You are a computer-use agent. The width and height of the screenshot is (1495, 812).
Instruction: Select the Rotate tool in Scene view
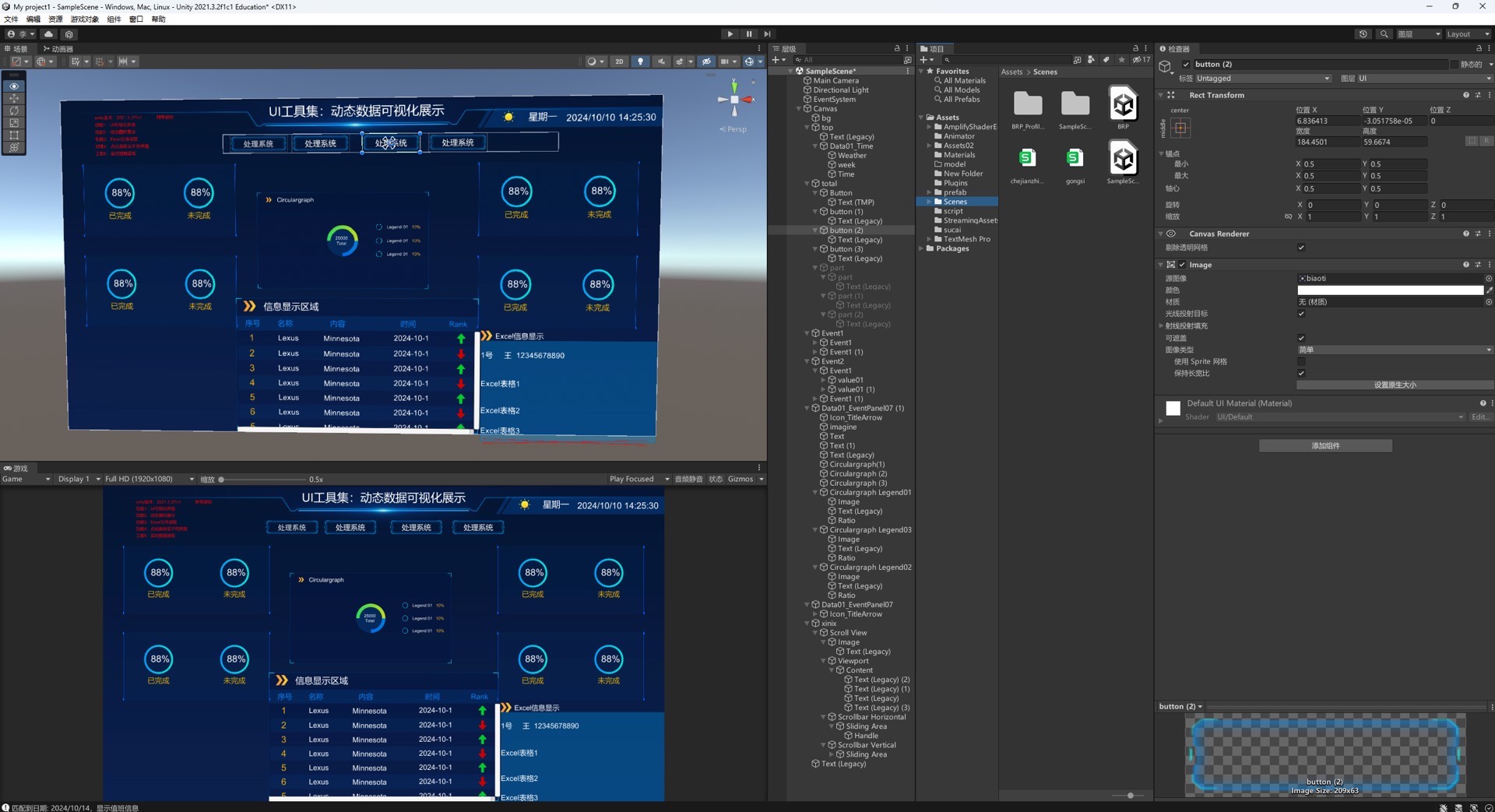tap(14, 111)
